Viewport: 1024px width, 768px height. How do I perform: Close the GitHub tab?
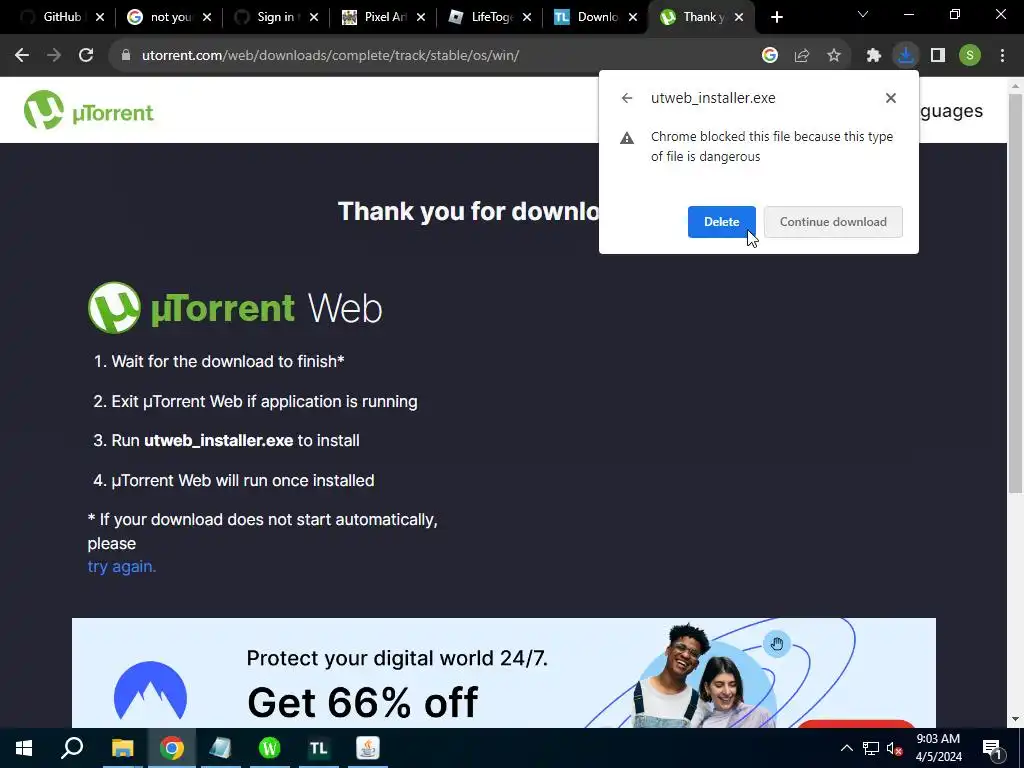coord(100,17)
